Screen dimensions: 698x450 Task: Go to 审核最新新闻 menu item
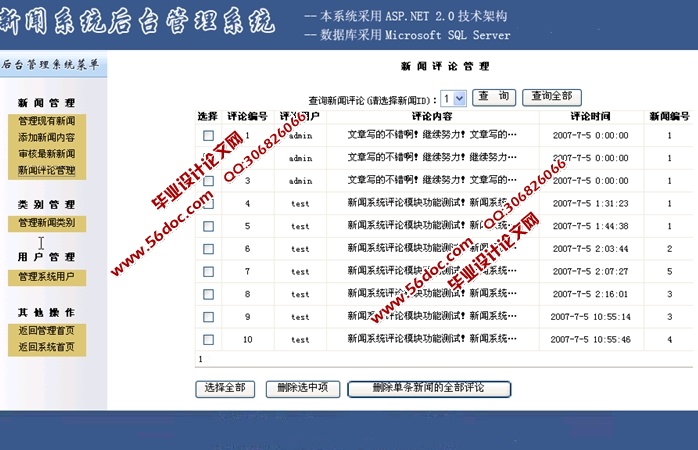tap(46, 155)
